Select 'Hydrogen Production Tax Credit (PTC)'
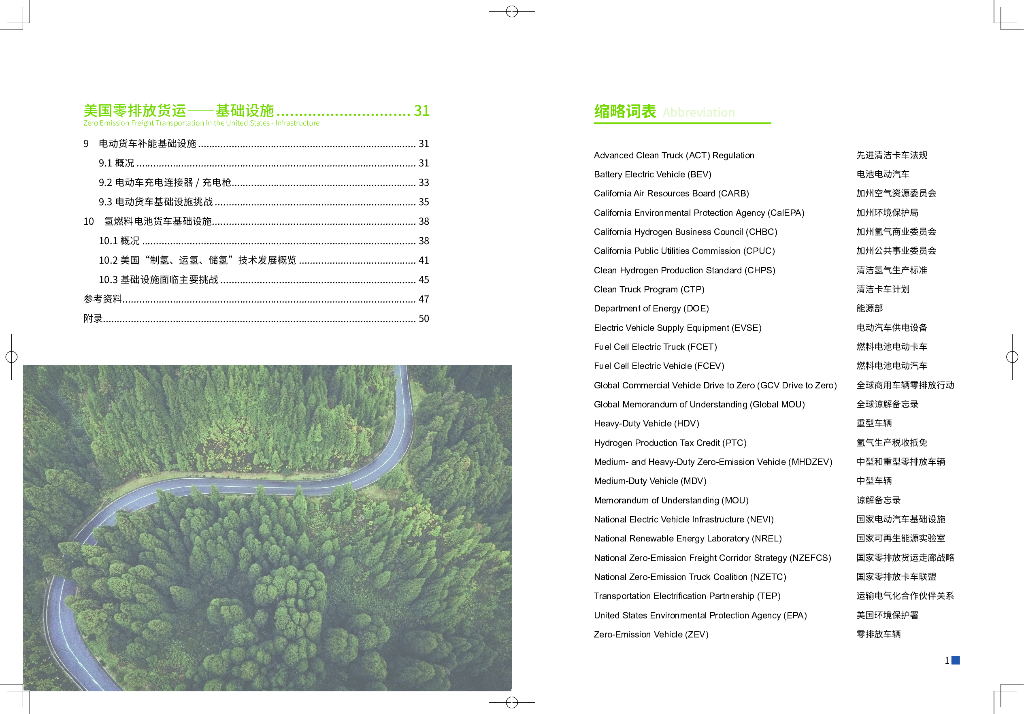Viewport: 1024px width, 714px height. pyautogui.click(x=670, y=443)
